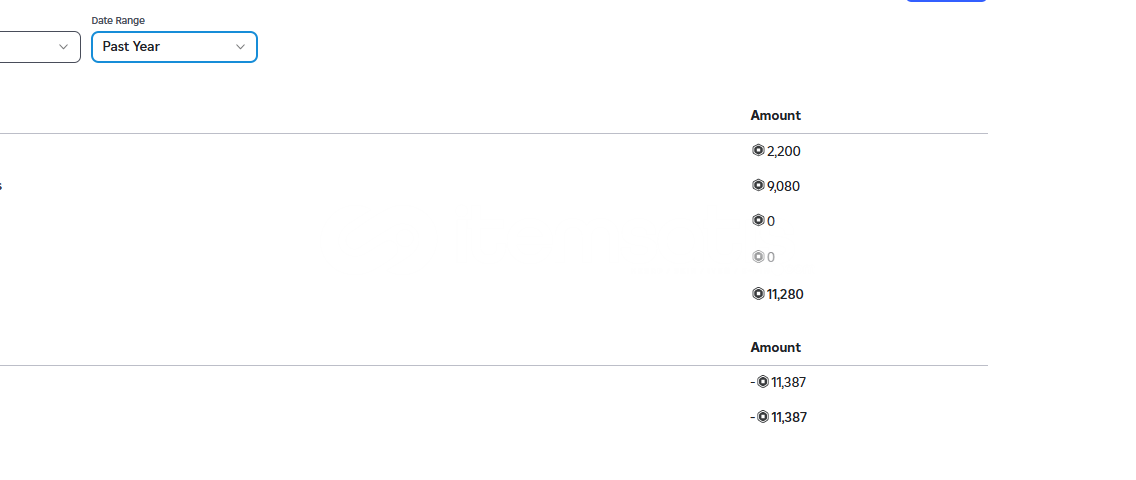Image resolution: width=1136 pixels, height=480 pixels.
Task: Select the 9,080 amount value
Action: 784,186
